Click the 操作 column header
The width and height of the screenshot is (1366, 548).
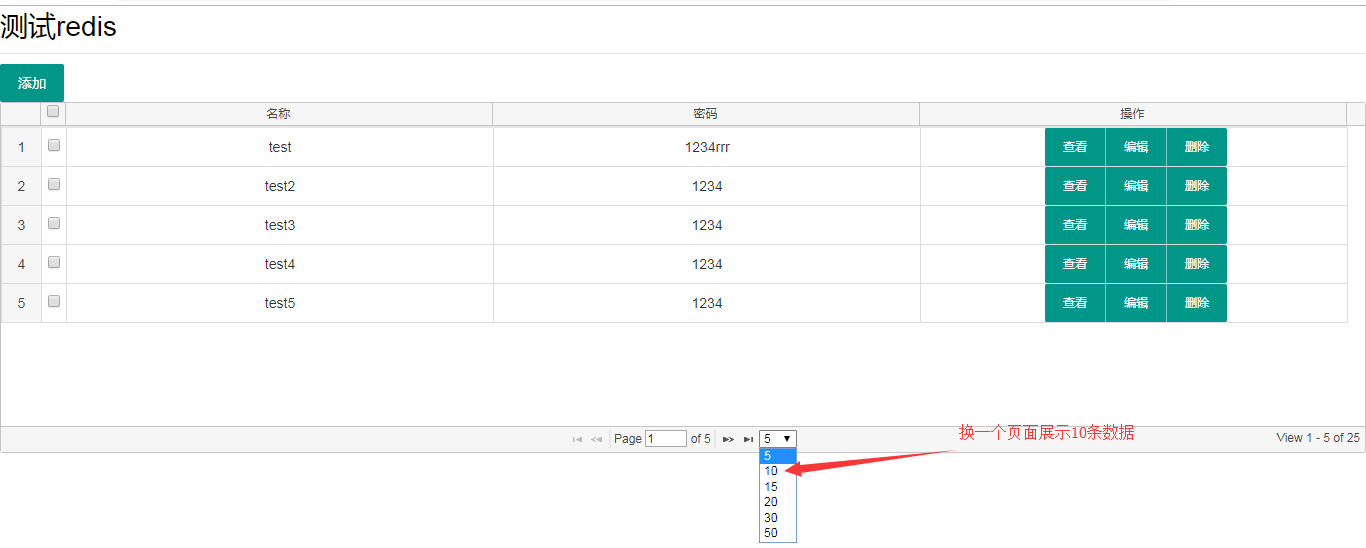[1133, 114]
